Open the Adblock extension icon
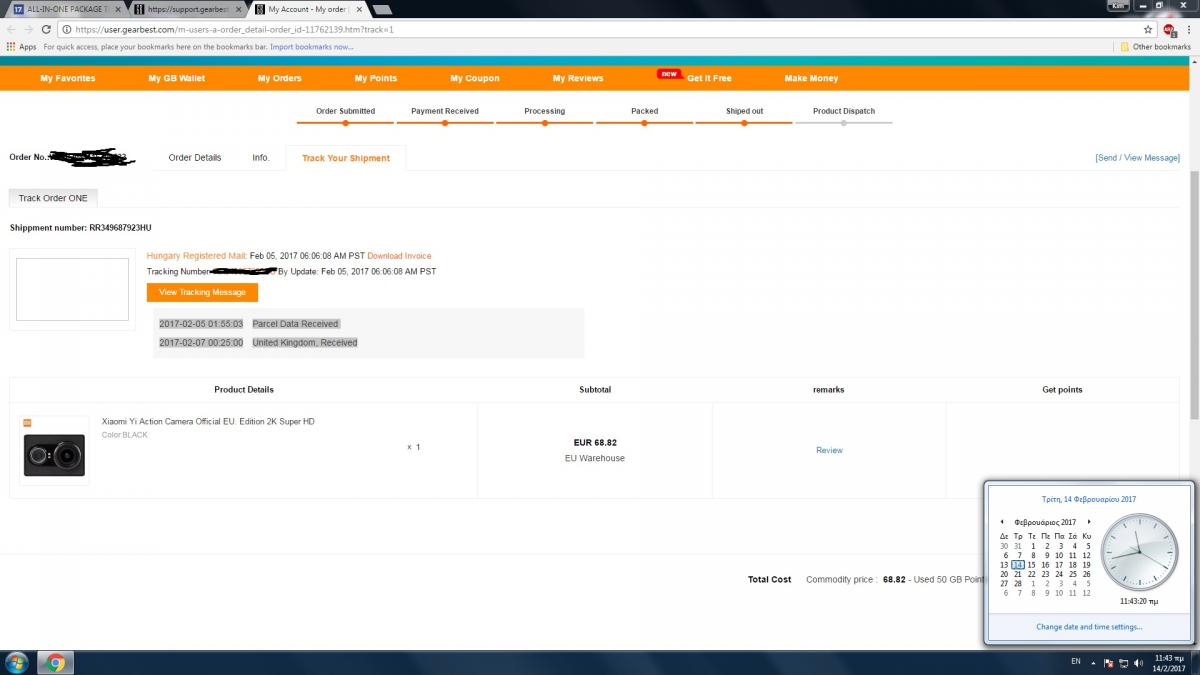The width and height of the screenshot is (1200, 675). (1170, 30)
